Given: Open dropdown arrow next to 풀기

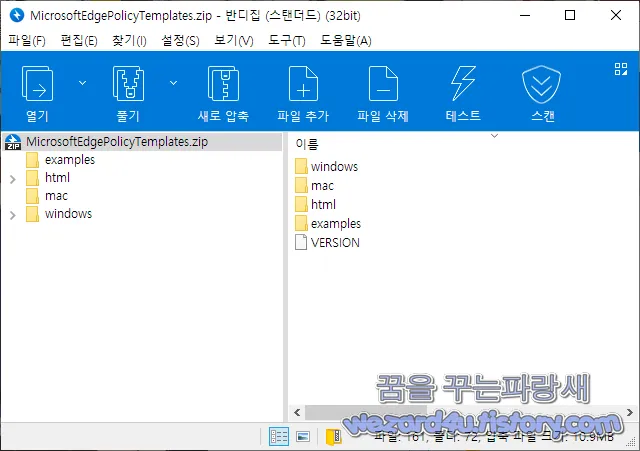Looking at the screenshot, I should tap(173, 83).
